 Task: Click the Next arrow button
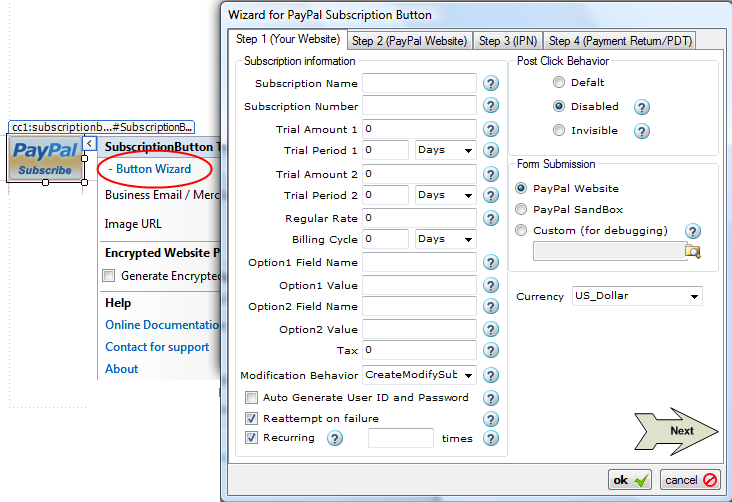[676, 431]
